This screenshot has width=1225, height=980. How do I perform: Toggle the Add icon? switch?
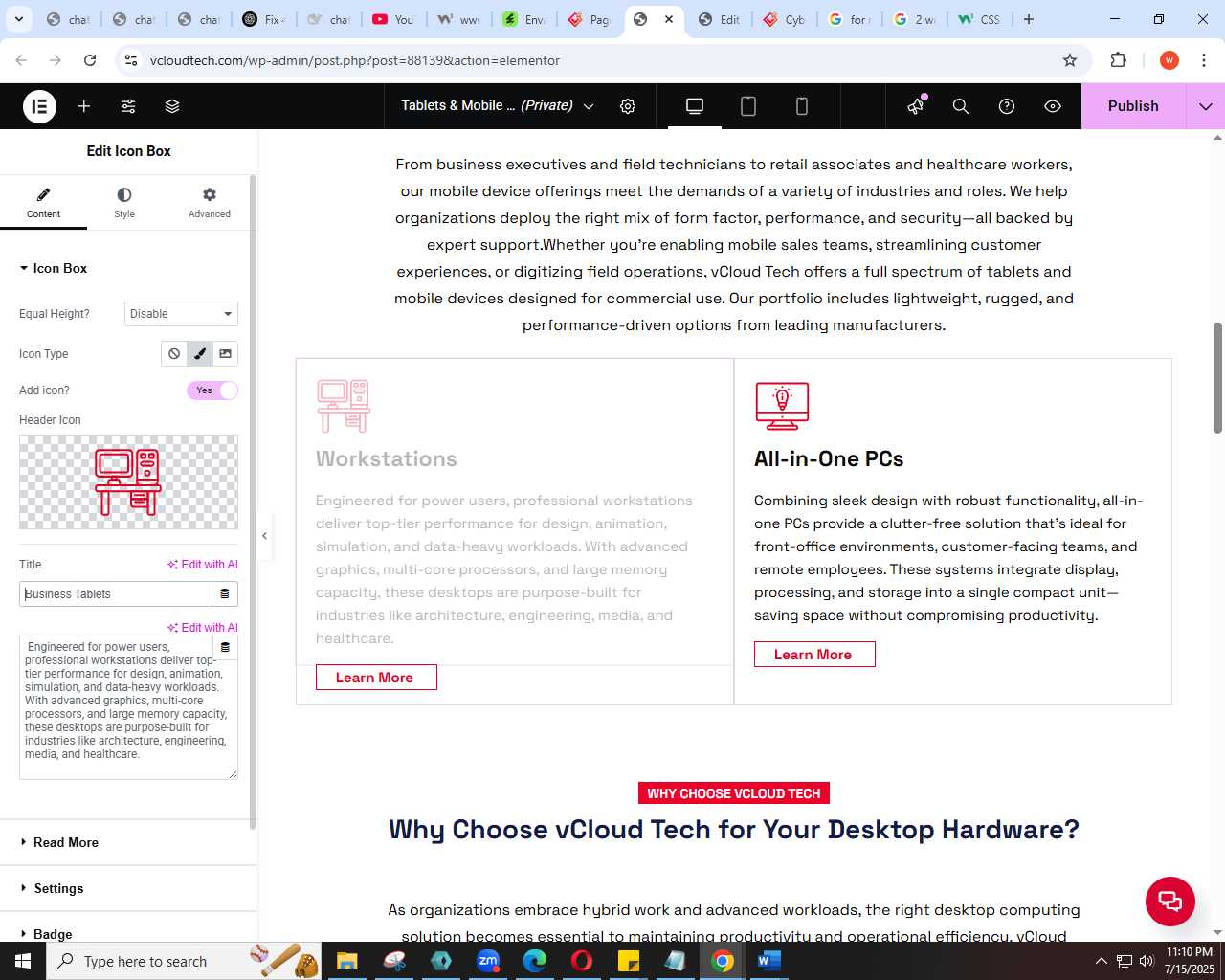(212, 390)
